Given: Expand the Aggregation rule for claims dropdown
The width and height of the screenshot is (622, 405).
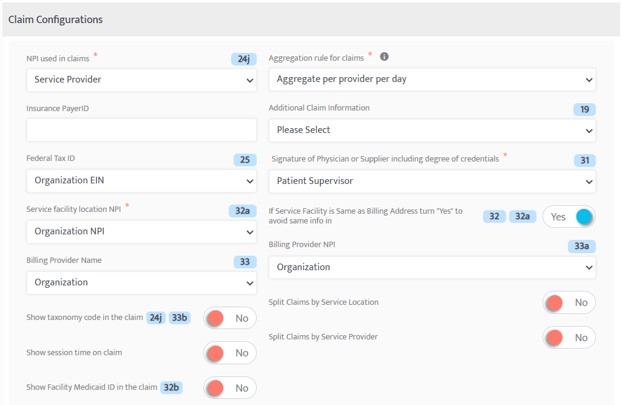Looking at the screenshot, I should (432, 79).
